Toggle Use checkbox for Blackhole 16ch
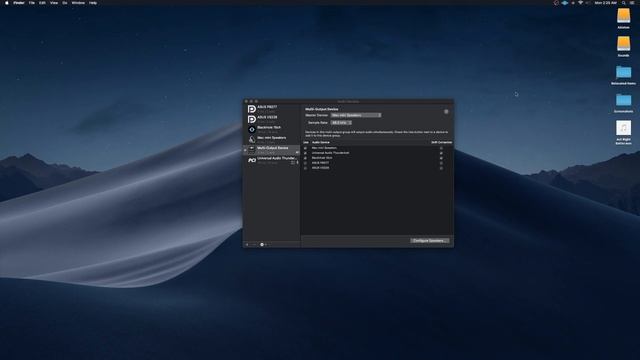The height and width of the screenshot is (360, 640). (305, 158)
